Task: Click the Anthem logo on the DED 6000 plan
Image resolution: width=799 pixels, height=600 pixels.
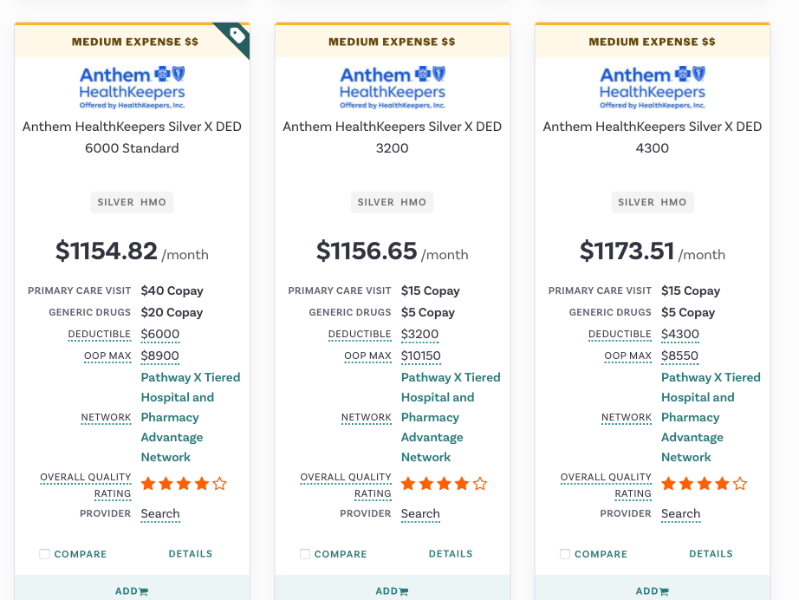Action: [132, 87]
